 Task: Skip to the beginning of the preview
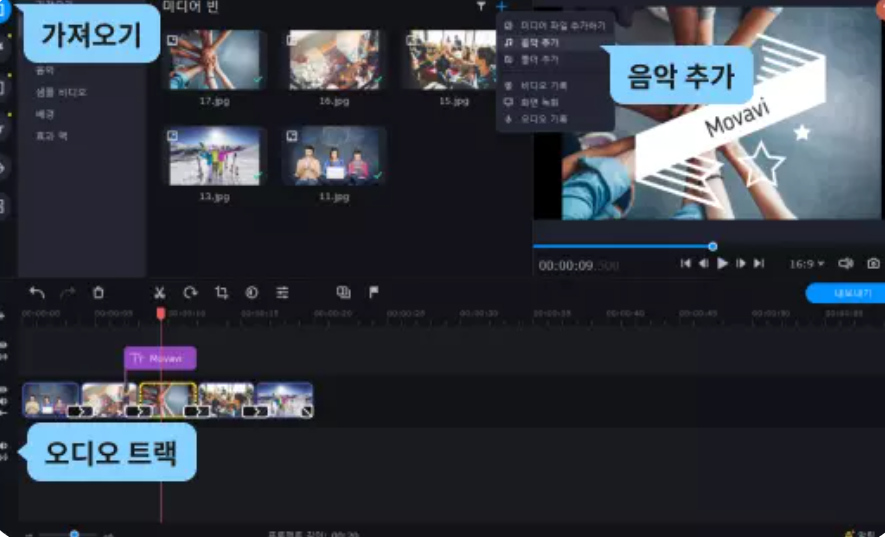point(685,263)
